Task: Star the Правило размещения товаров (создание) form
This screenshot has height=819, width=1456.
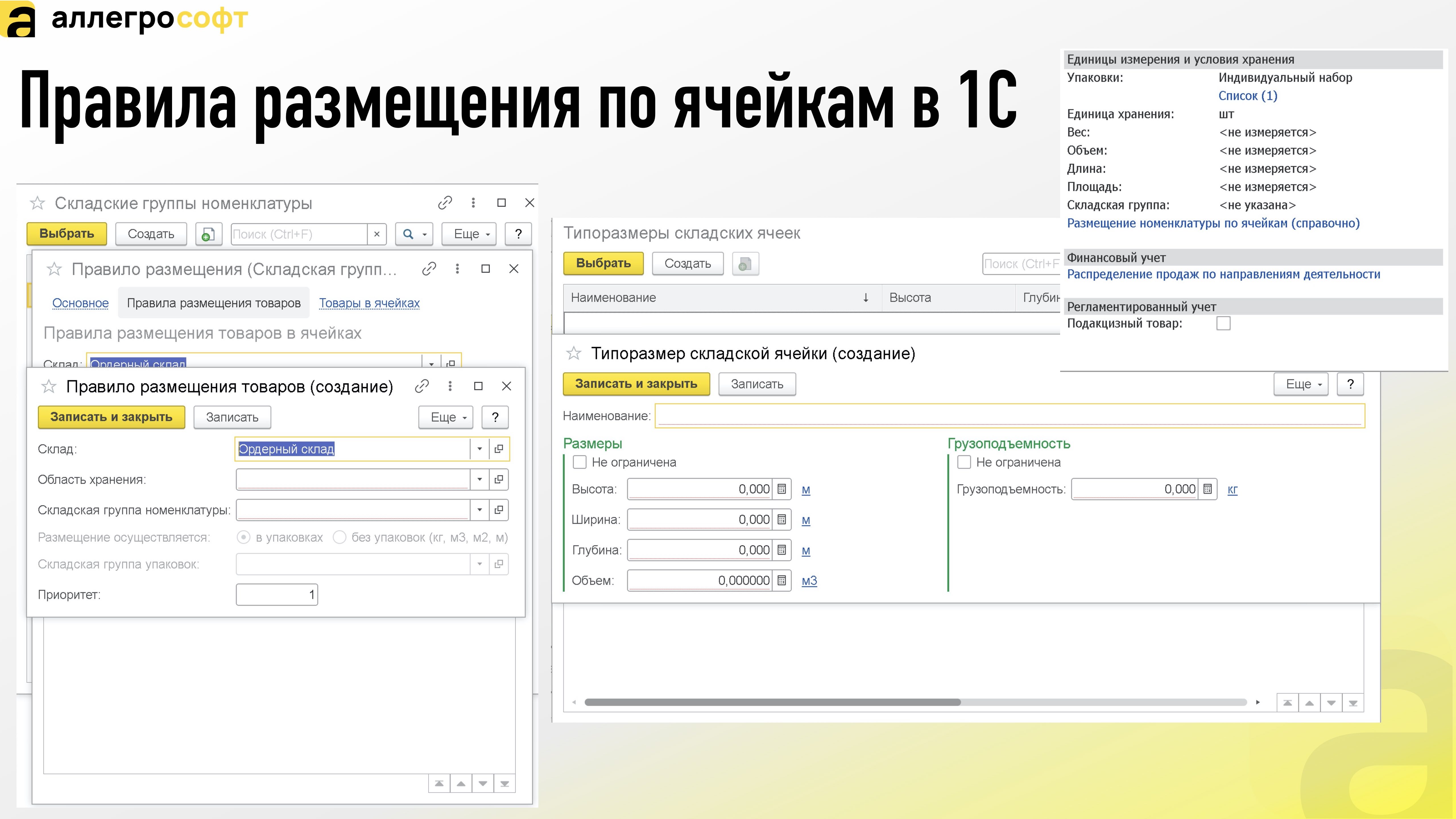Action: 49,387
